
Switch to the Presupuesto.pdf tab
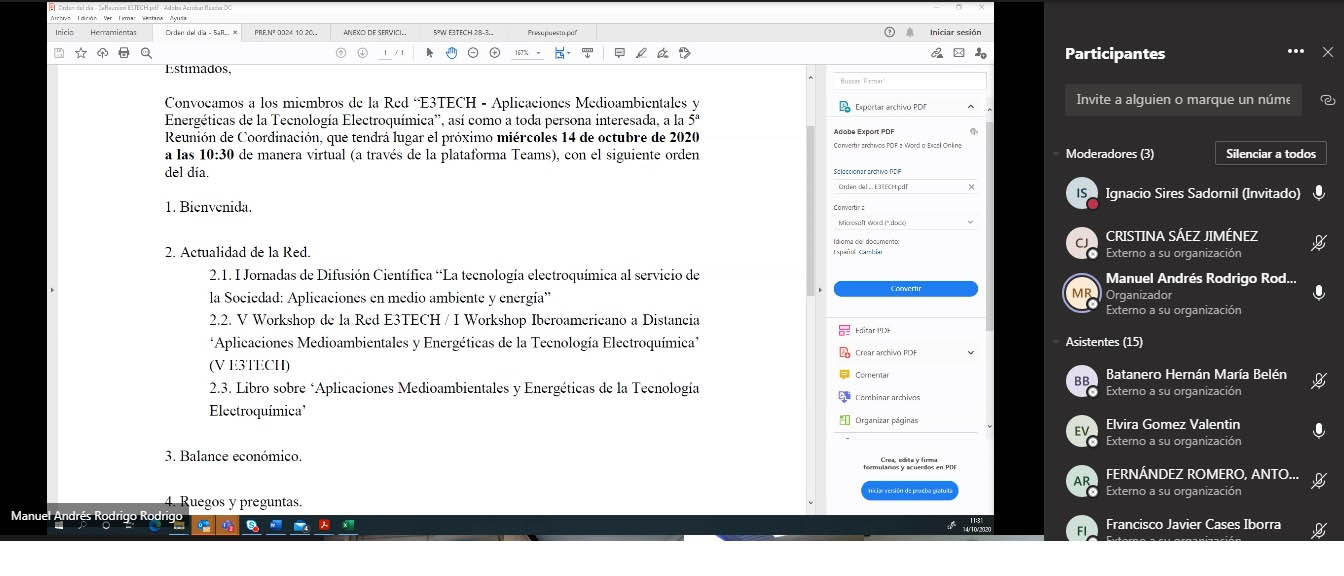pos(551,32)
